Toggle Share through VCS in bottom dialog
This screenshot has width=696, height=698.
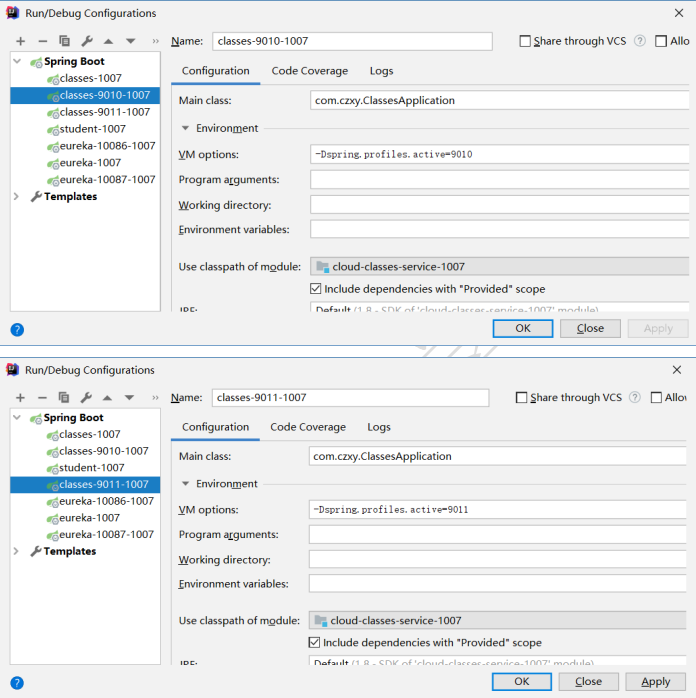tap(521, 398)
